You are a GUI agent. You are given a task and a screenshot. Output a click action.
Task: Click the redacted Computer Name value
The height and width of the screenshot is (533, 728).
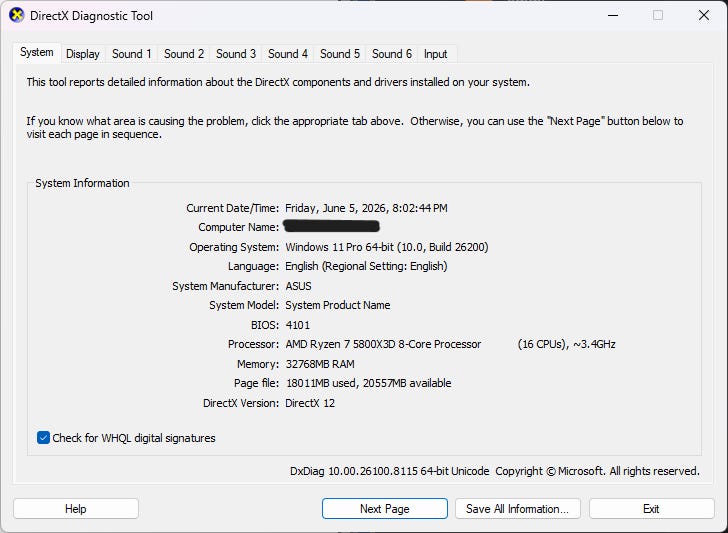coord(332,227)
